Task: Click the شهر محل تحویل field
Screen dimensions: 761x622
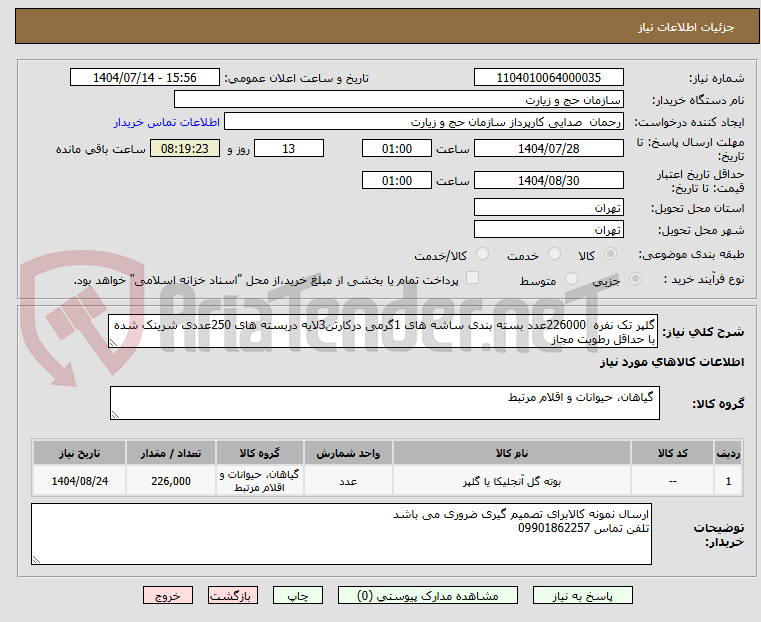Action: 548,229
